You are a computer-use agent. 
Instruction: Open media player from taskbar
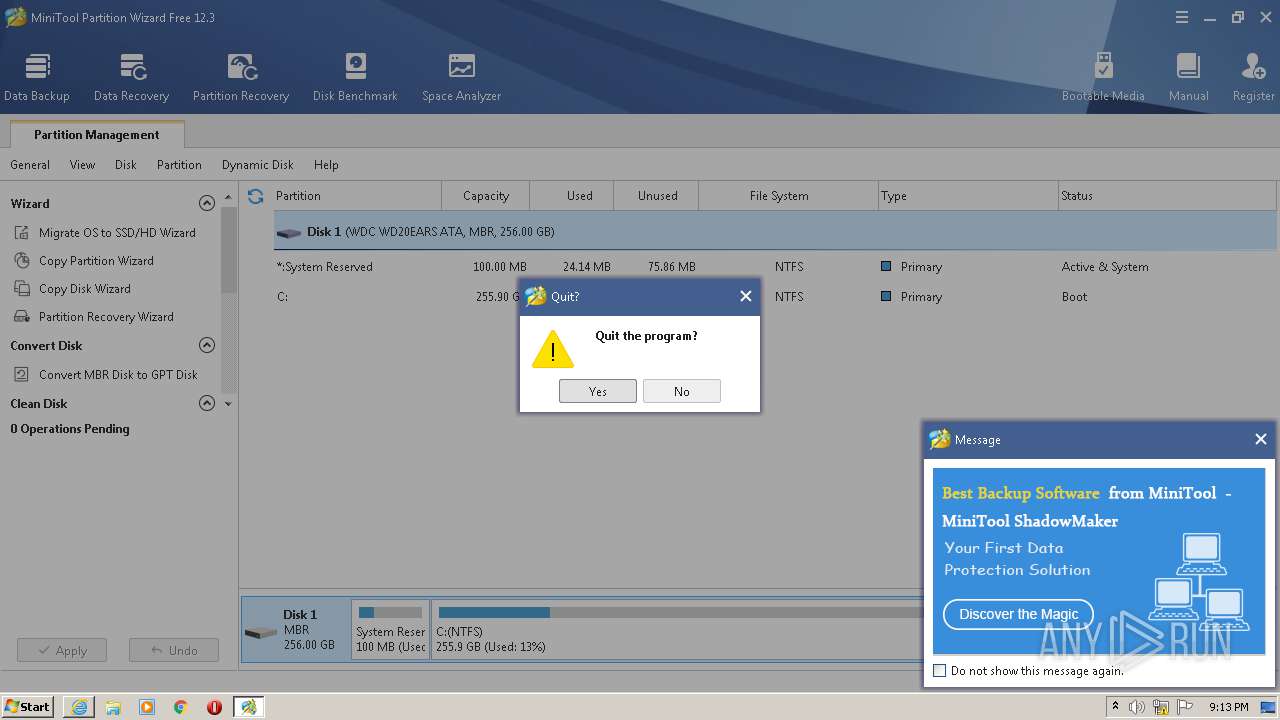click(x=147, y=707)
